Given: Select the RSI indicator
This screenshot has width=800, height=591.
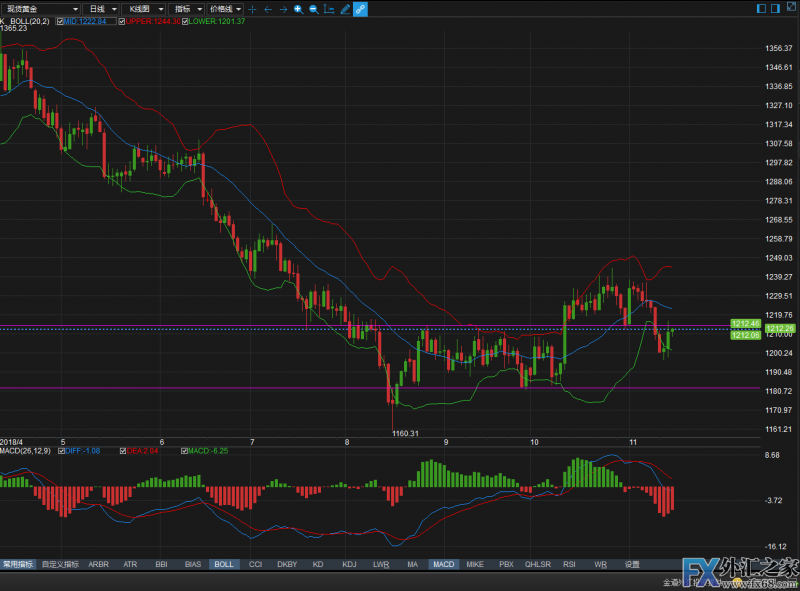Looking at the screenshot, I should coord(569,564).
